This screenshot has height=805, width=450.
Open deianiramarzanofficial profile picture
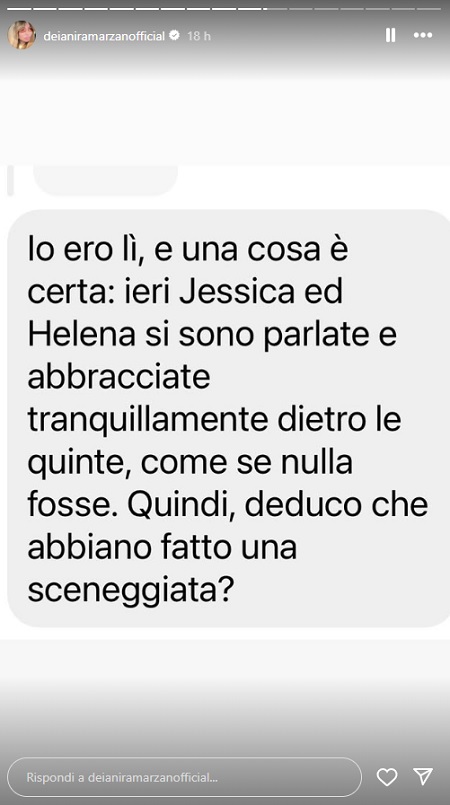(22, 35)
